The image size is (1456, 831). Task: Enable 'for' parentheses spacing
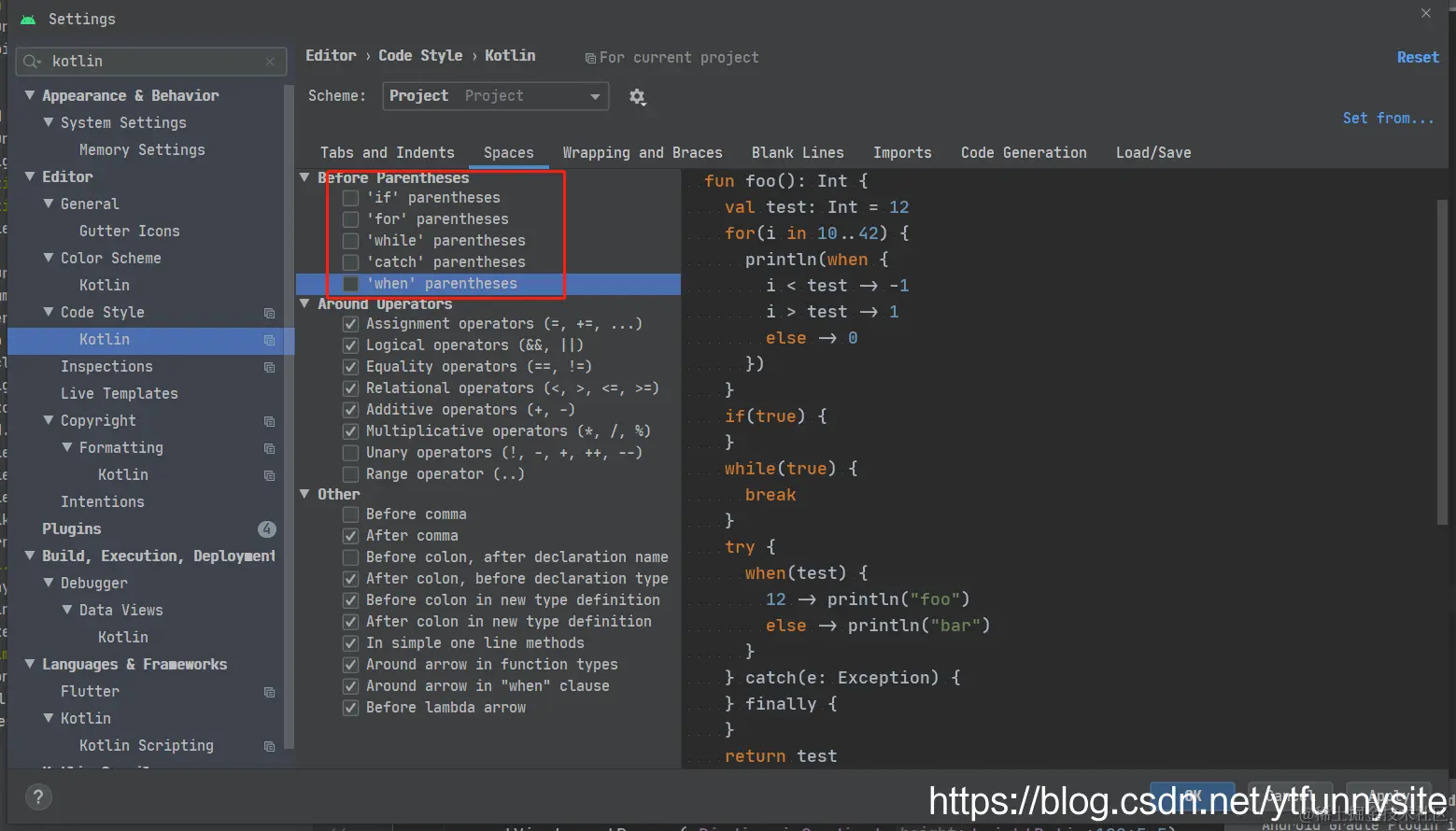pyautogui.click(x=350, y=219)
